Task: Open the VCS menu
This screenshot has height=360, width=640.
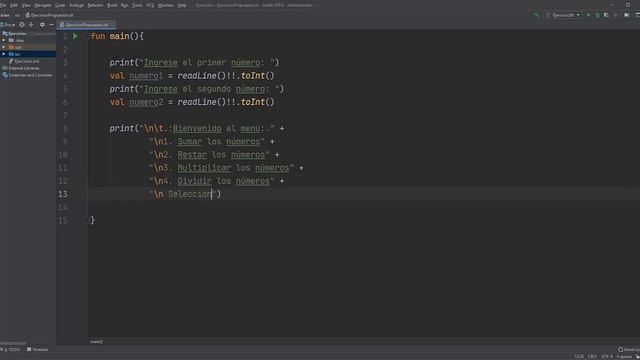Action: pyautogui.click(x=150, y=5)
